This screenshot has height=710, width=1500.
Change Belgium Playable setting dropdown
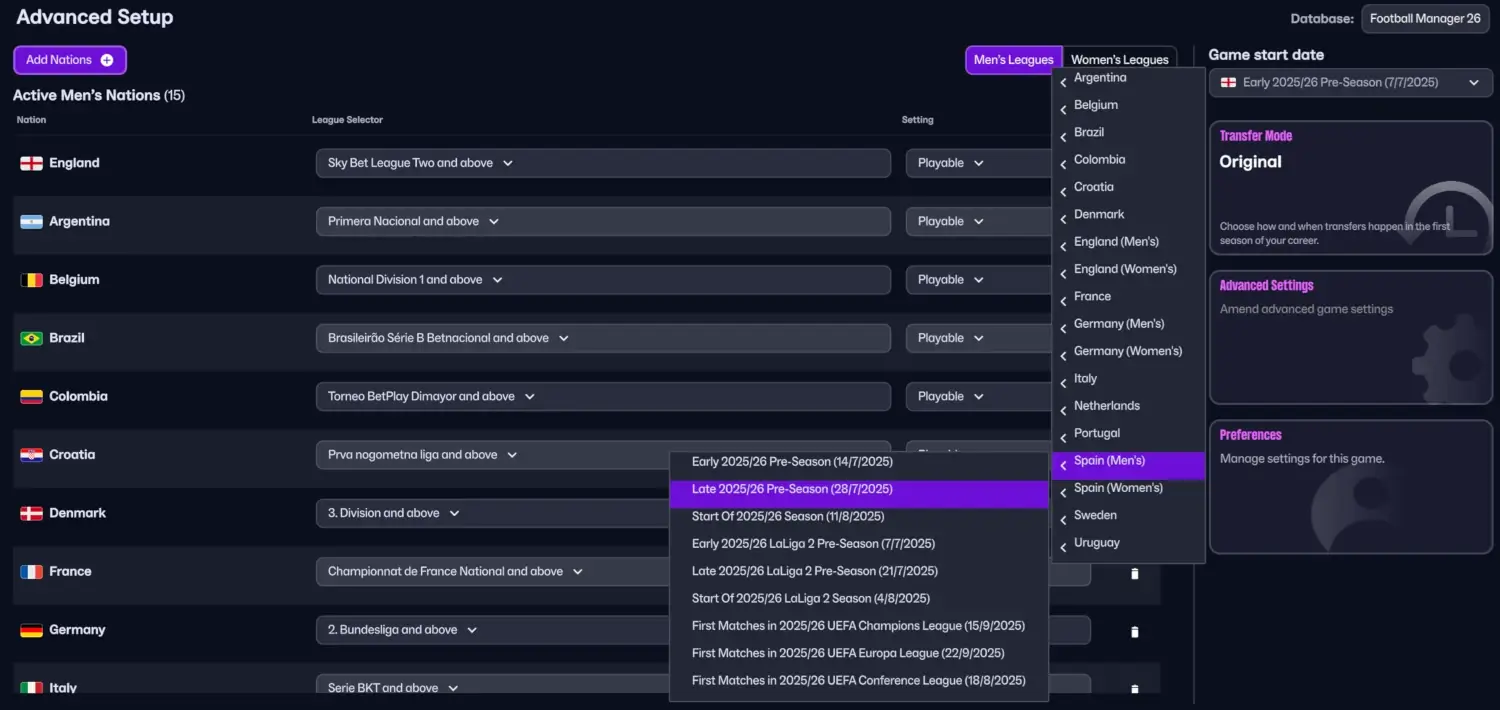(x=978, y=280)
